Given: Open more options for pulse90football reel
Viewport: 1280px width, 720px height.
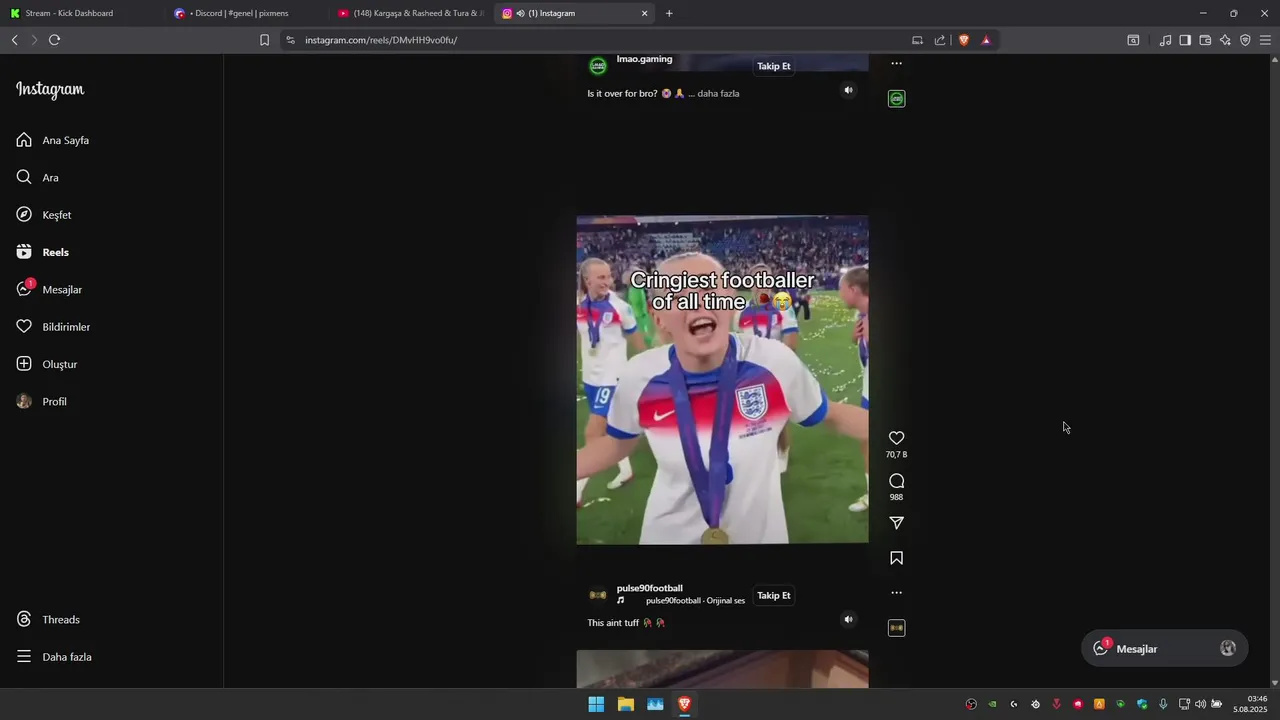Looking at the screenshot, I should pos(896,593).
